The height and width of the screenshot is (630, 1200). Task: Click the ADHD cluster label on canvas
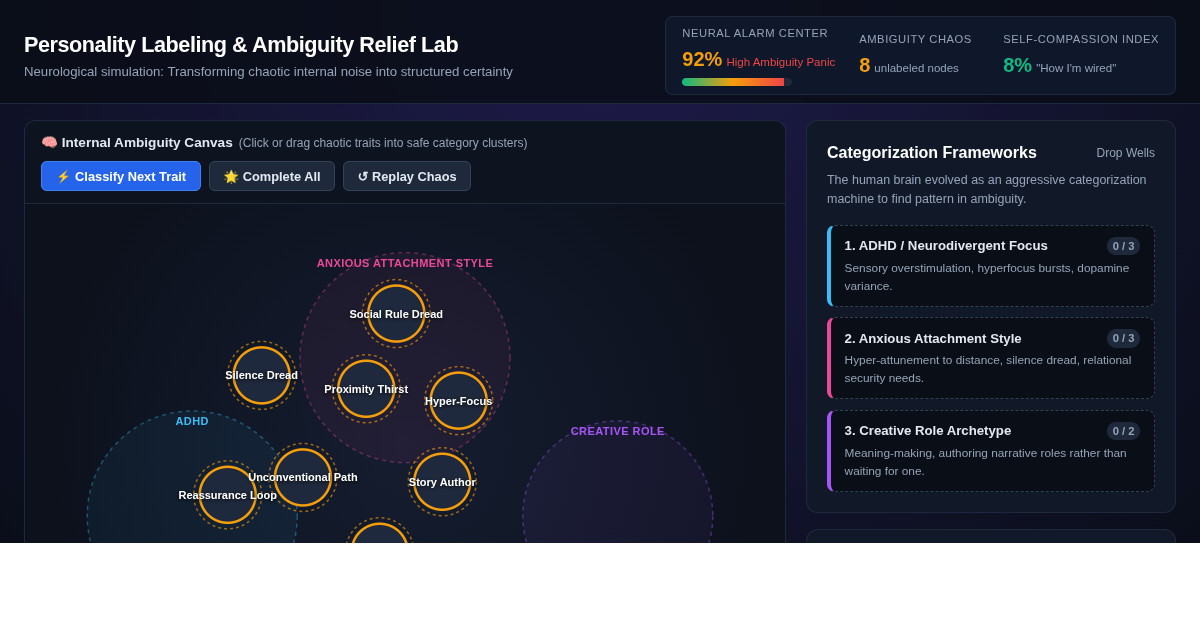coord(192,421)
